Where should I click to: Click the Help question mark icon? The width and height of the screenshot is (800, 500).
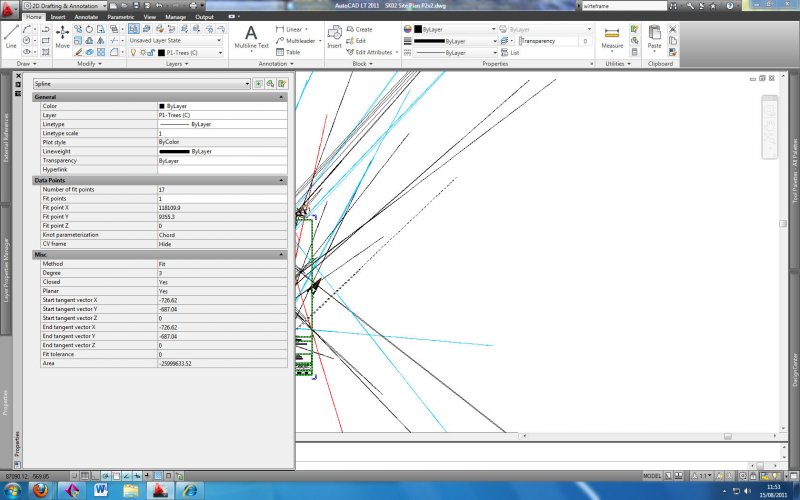[730, 6]
